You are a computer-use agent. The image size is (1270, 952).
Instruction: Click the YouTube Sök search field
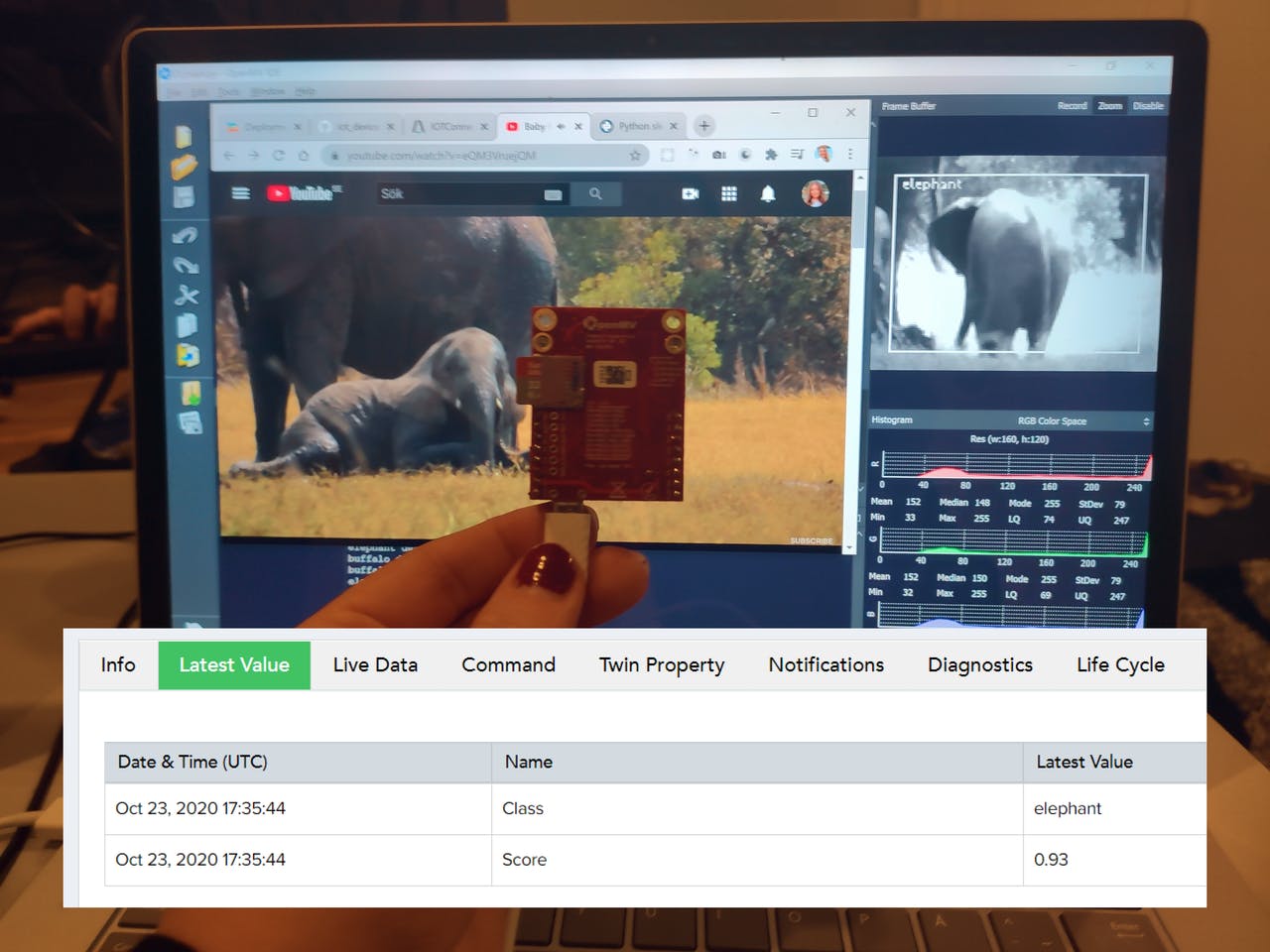(x=456, y=194)
